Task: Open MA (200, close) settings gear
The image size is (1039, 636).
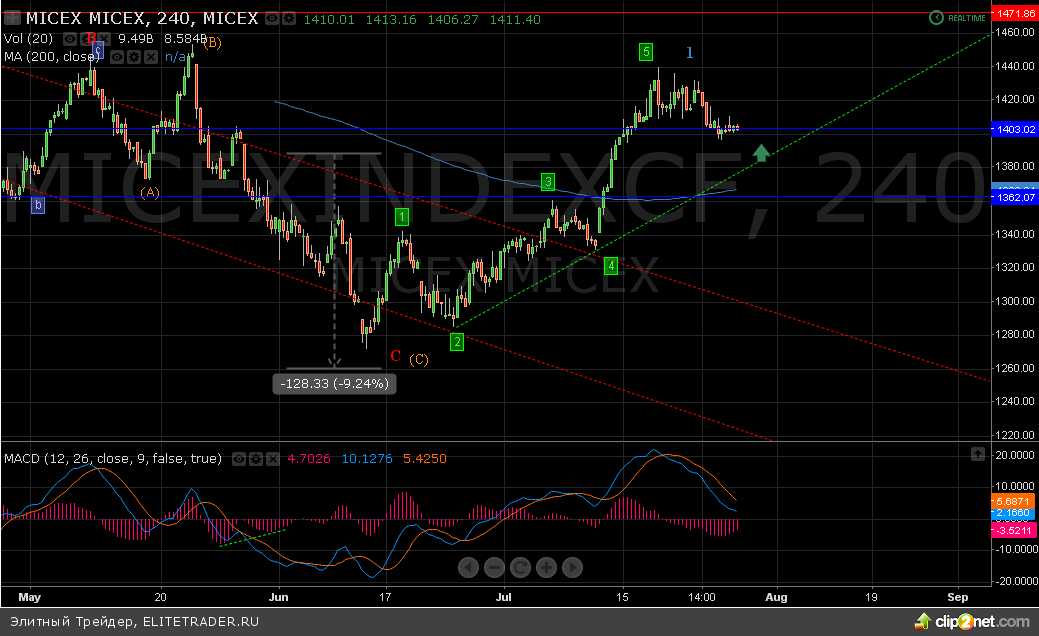Action: pyautogui.click(x=133, y=57)
